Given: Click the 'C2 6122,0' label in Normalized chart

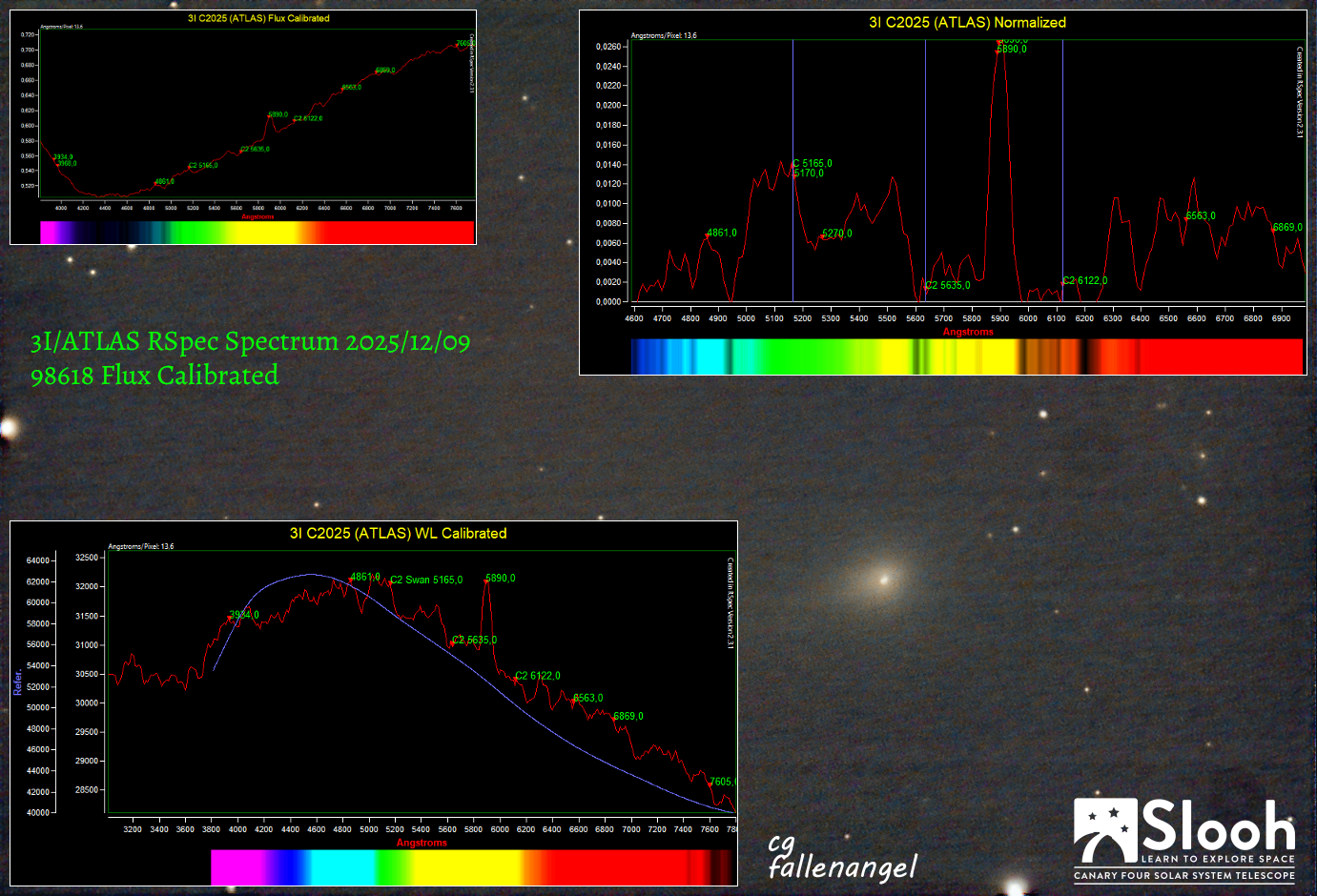Looking at the screenshot, I should [x=1085, y=281].
